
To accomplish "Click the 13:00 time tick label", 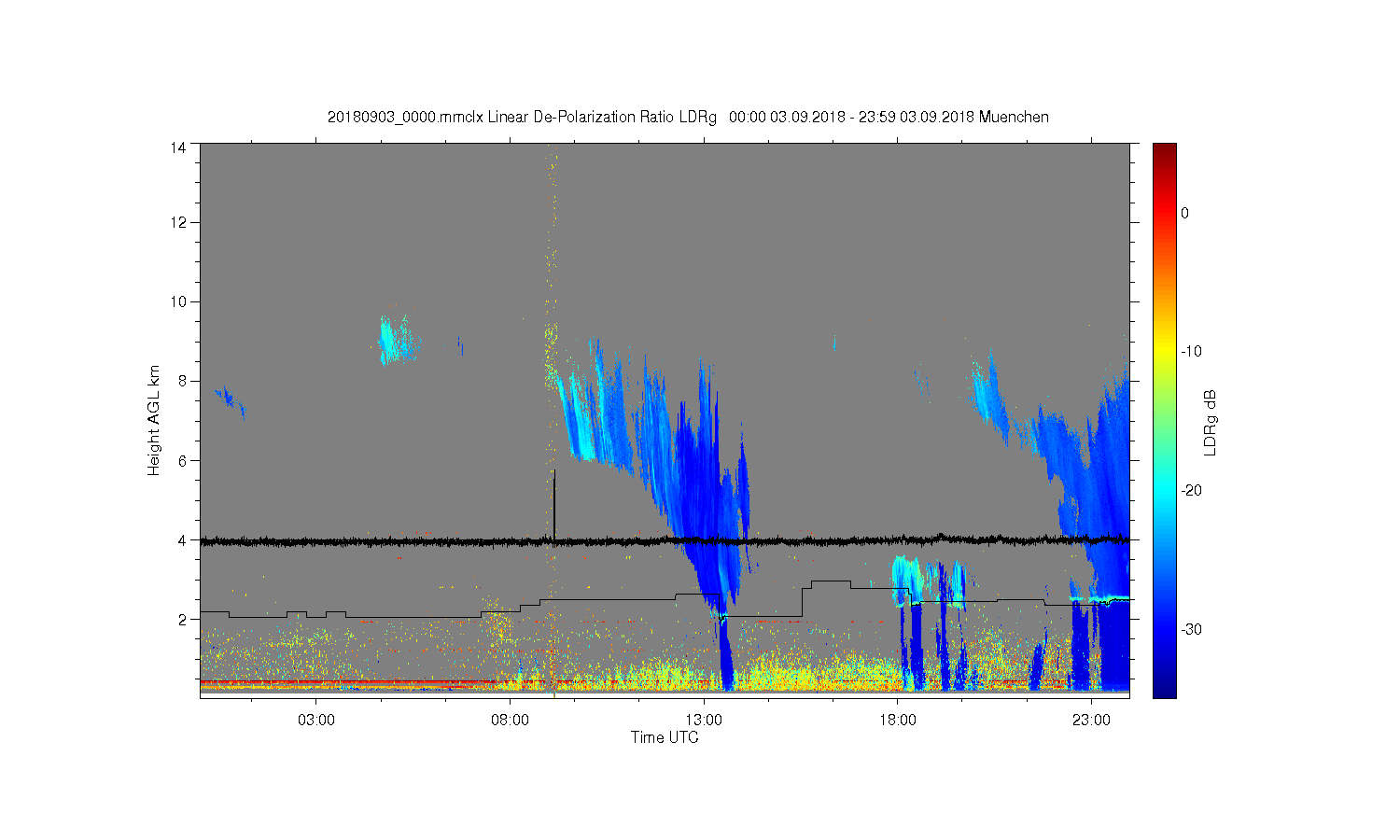I will coord(704,721).
